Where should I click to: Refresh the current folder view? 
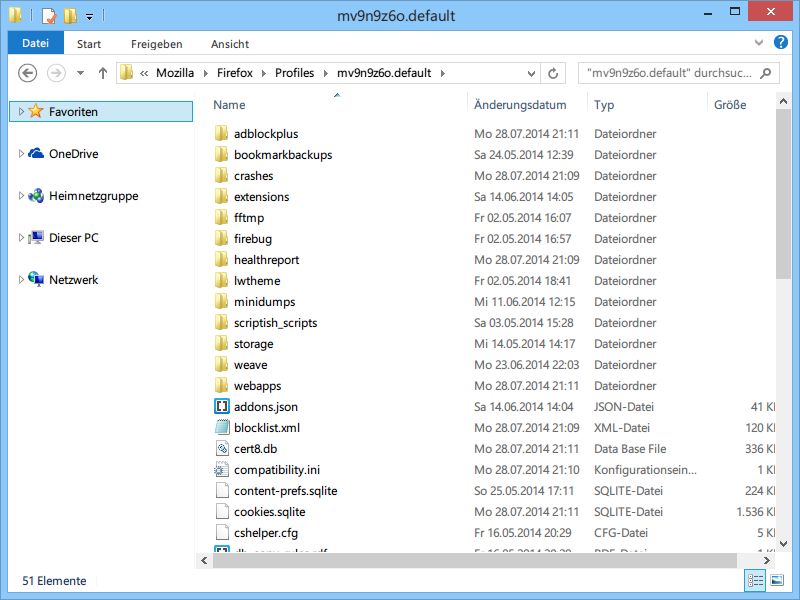(x=553, y=73)
